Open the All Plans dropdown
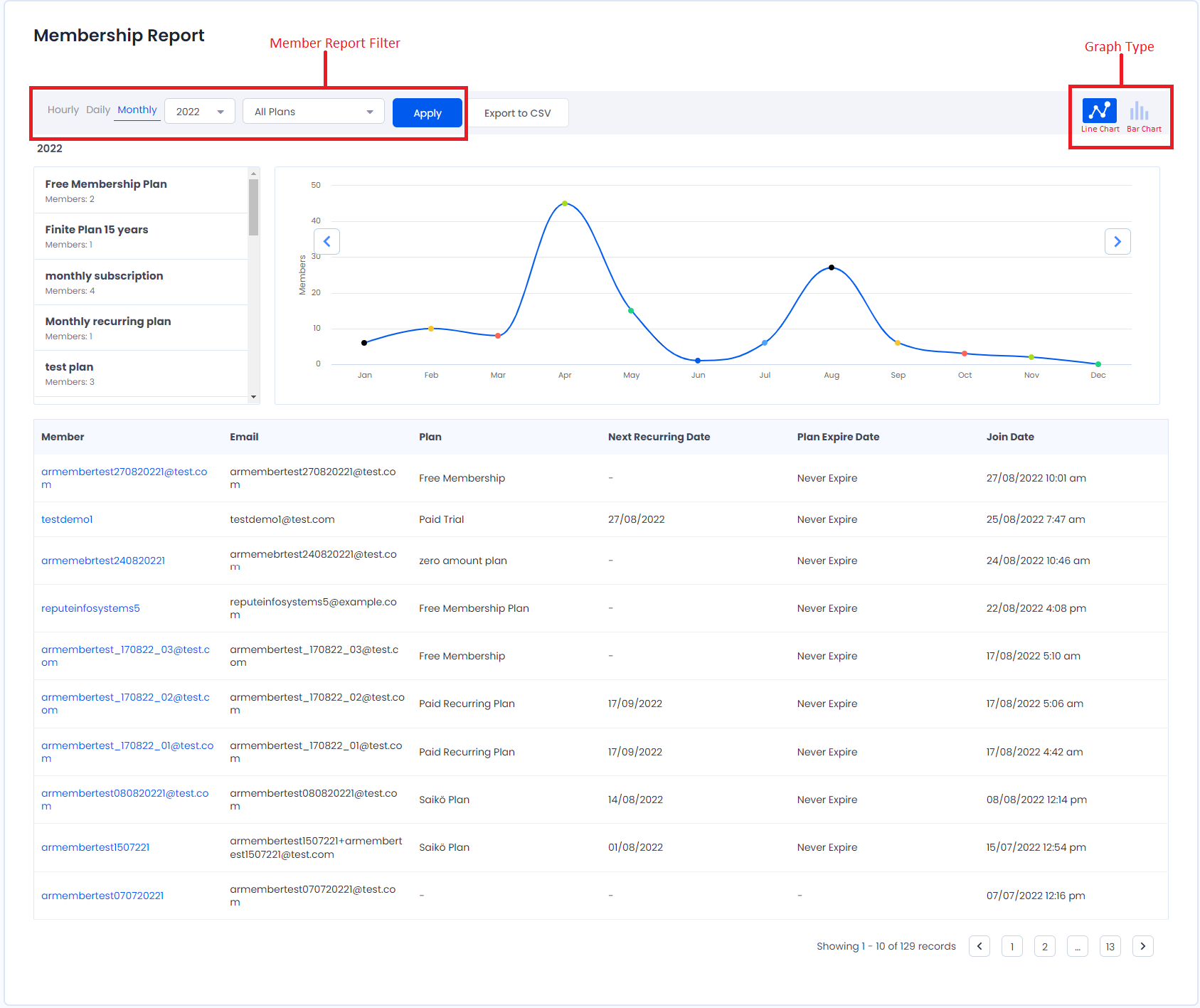This screenshot has height=1008, width=1200. click(314, 112)
